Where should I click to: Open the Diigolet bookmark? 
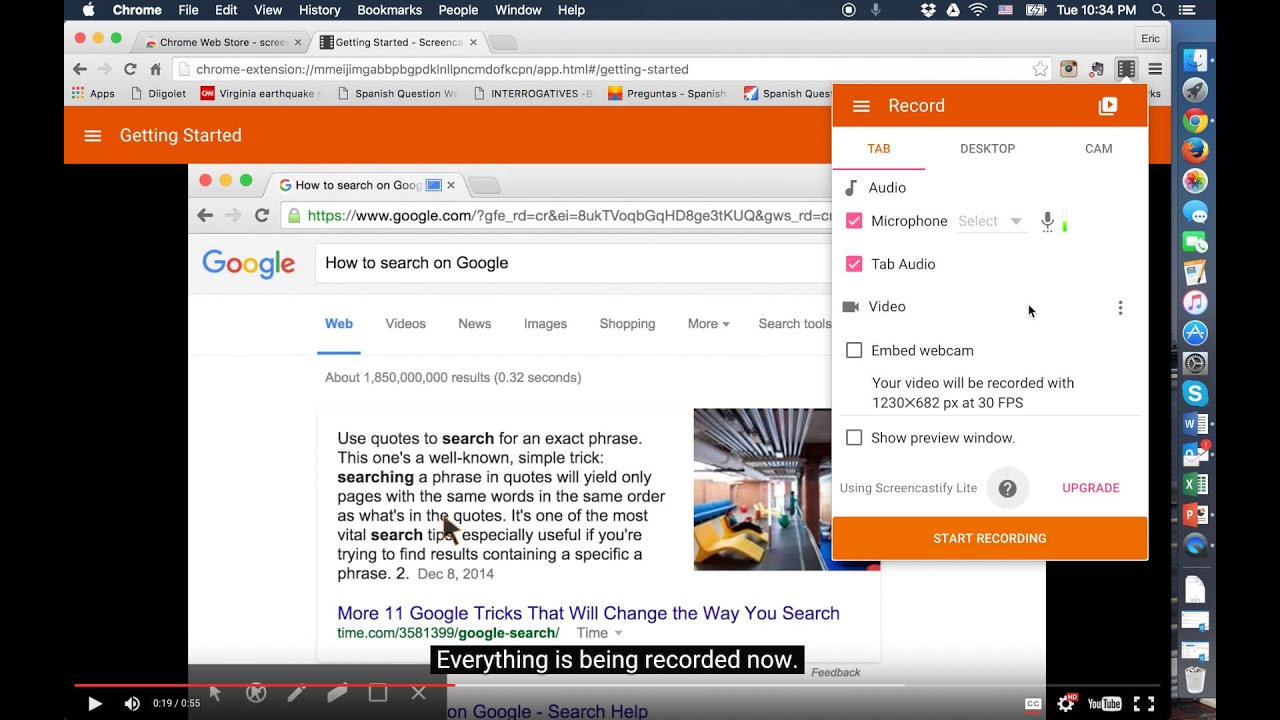coord(158,93)
